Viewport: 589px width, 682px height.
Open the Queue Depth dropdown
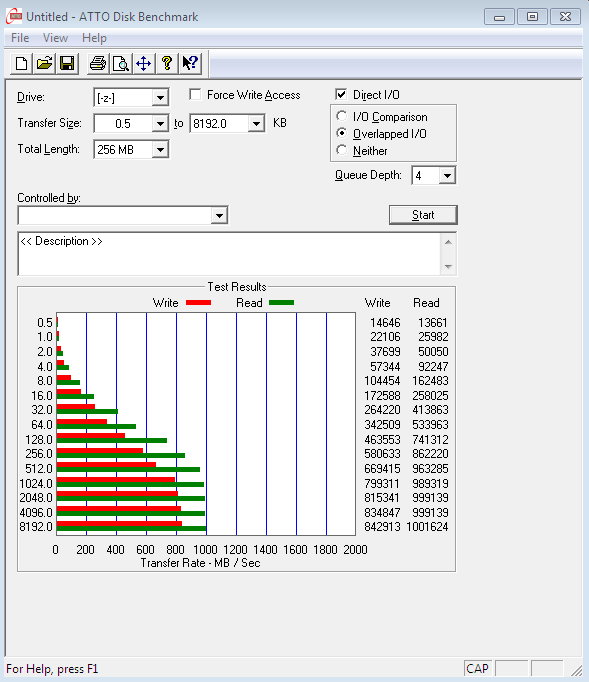(447, 176)
